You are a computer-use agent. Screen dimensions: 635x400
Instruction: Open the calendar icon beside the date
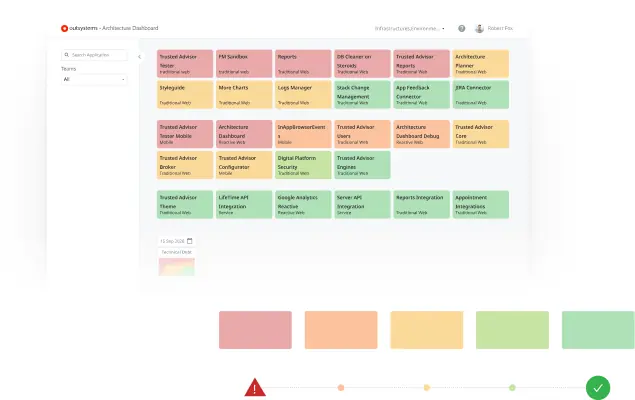pos(190,241)
